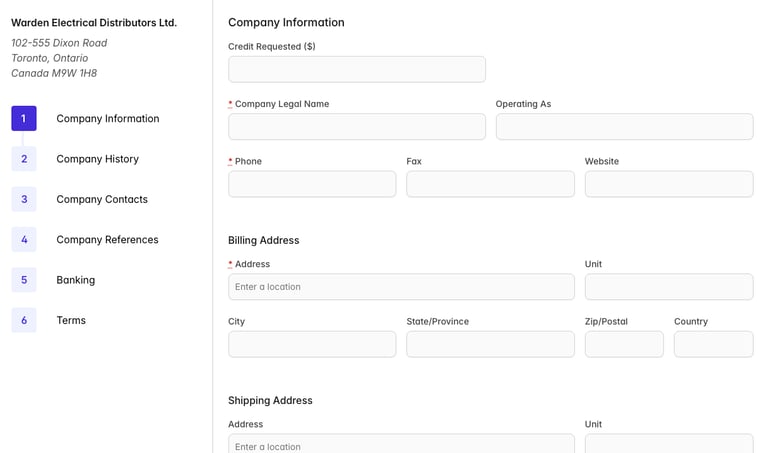768x453 pixels.
Task: Focus the Credit Requested ($) field
Action: [356, 69]
